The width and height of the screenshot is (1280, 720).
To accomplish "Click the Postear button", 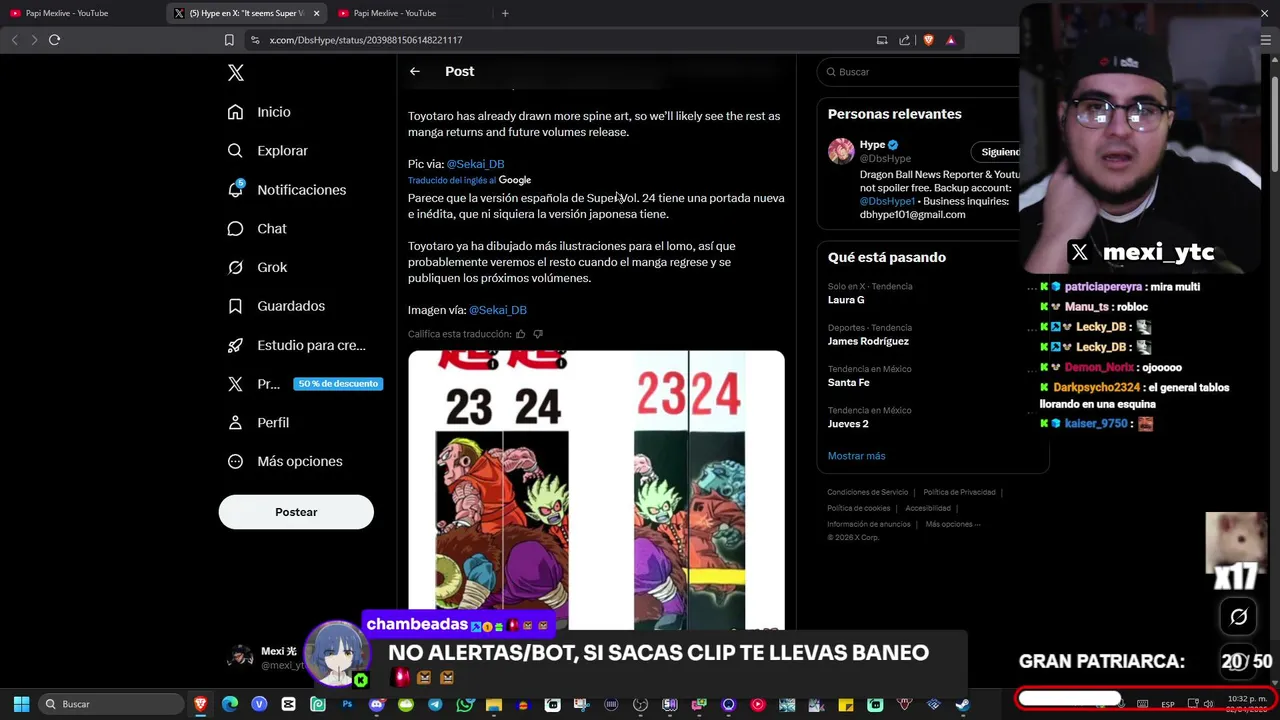I will pos(296,512).
